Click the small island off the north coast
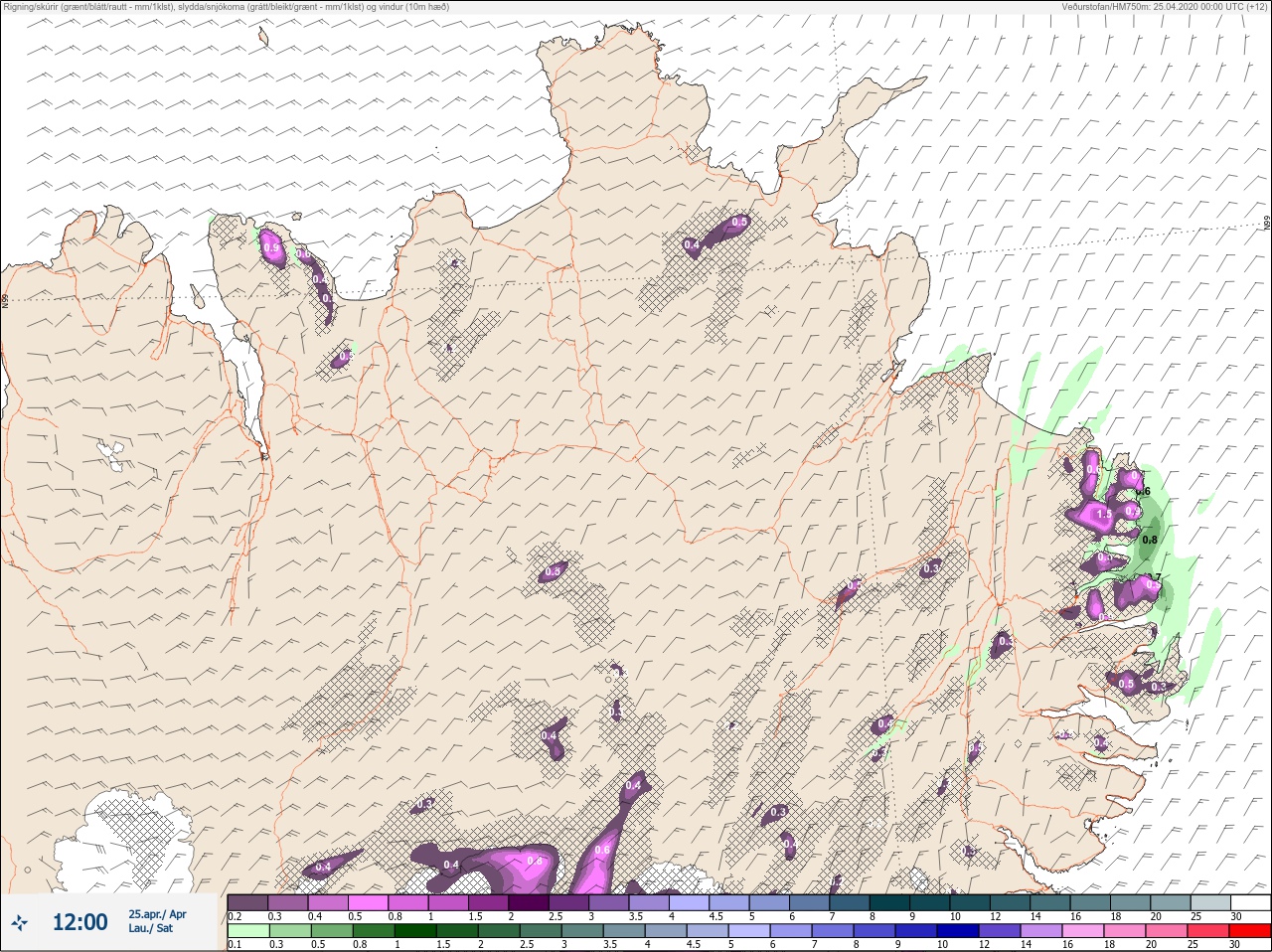This screenshot has height=952, width=1272. [x=263, y=37]
